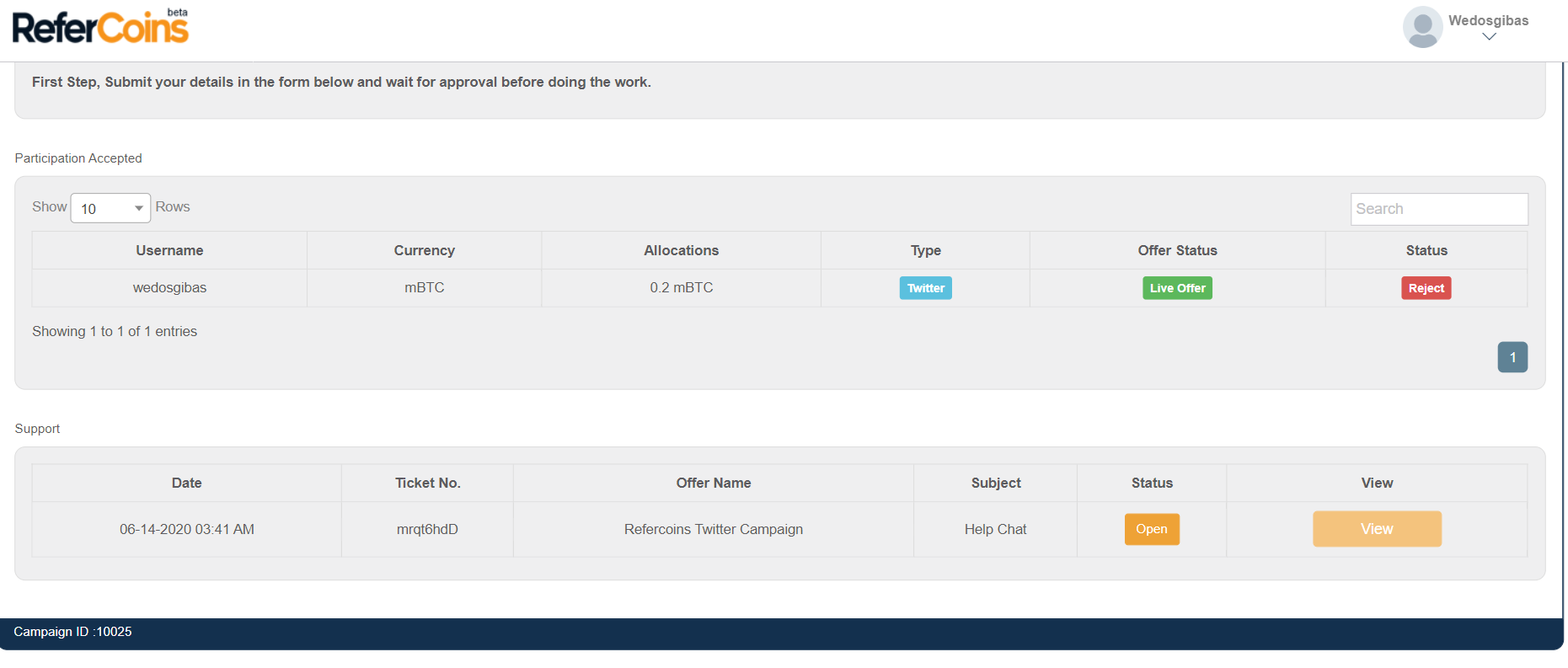Click the Offer Name column header
Viewport: 1568px width, 668px height.
[x=714, y=483]
